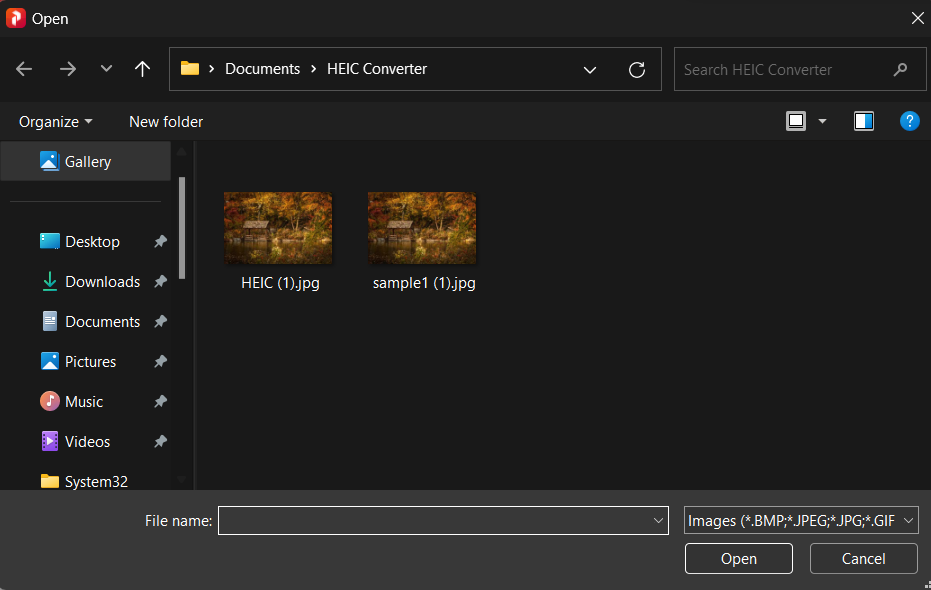Image resolution: width=931 pixels, height=590 pixels.
Task: Toggle pin for Videos folder
Action: tap(159, 441)
